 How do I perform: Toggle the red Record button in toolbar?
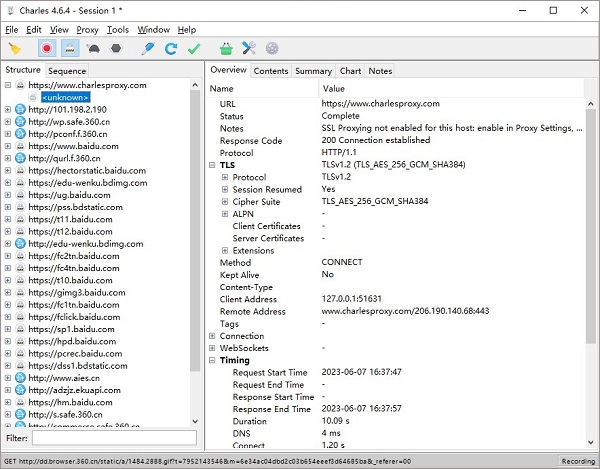click(x=47, y=48)
